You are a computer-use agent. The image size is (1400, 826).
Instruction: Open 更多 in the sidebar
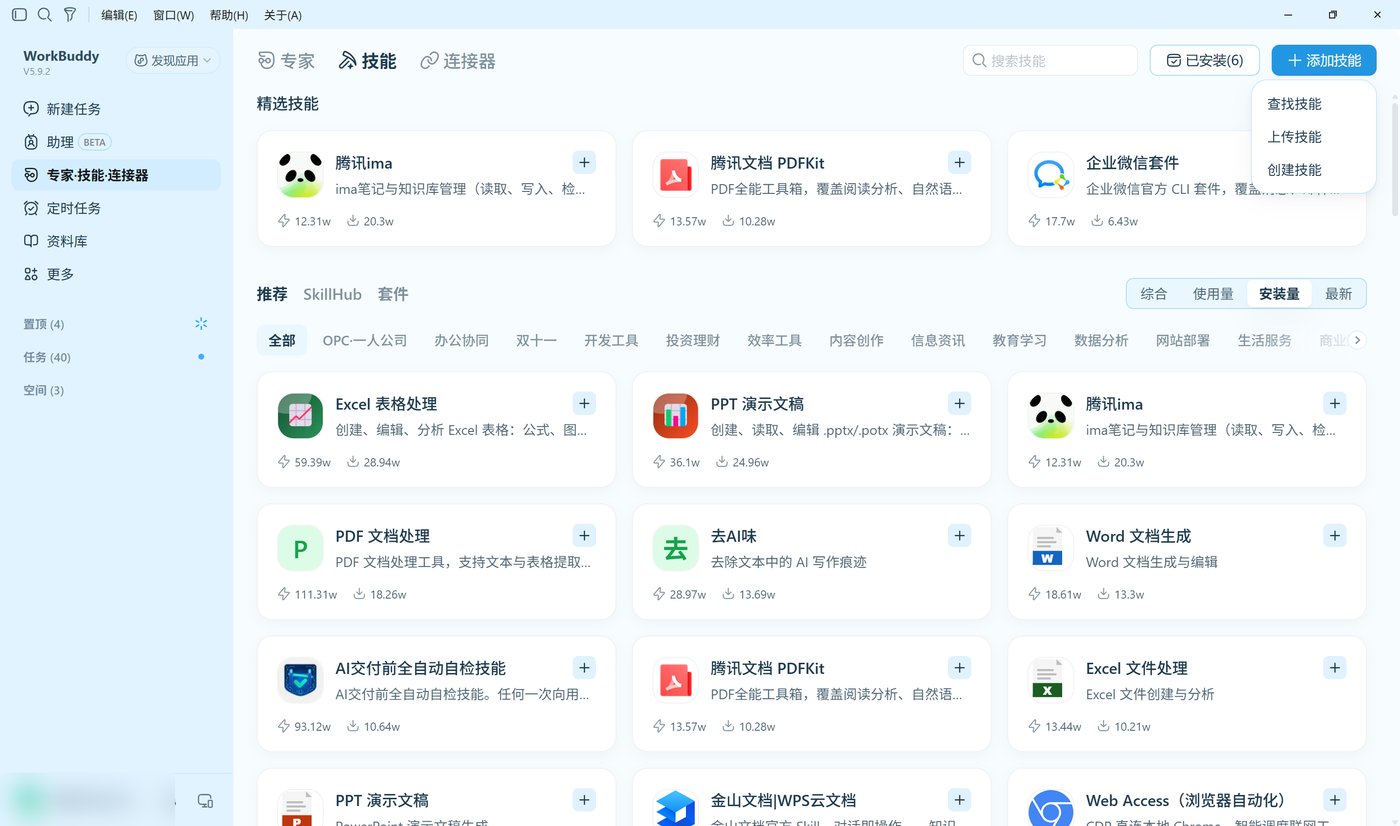[x=116, y=274]
